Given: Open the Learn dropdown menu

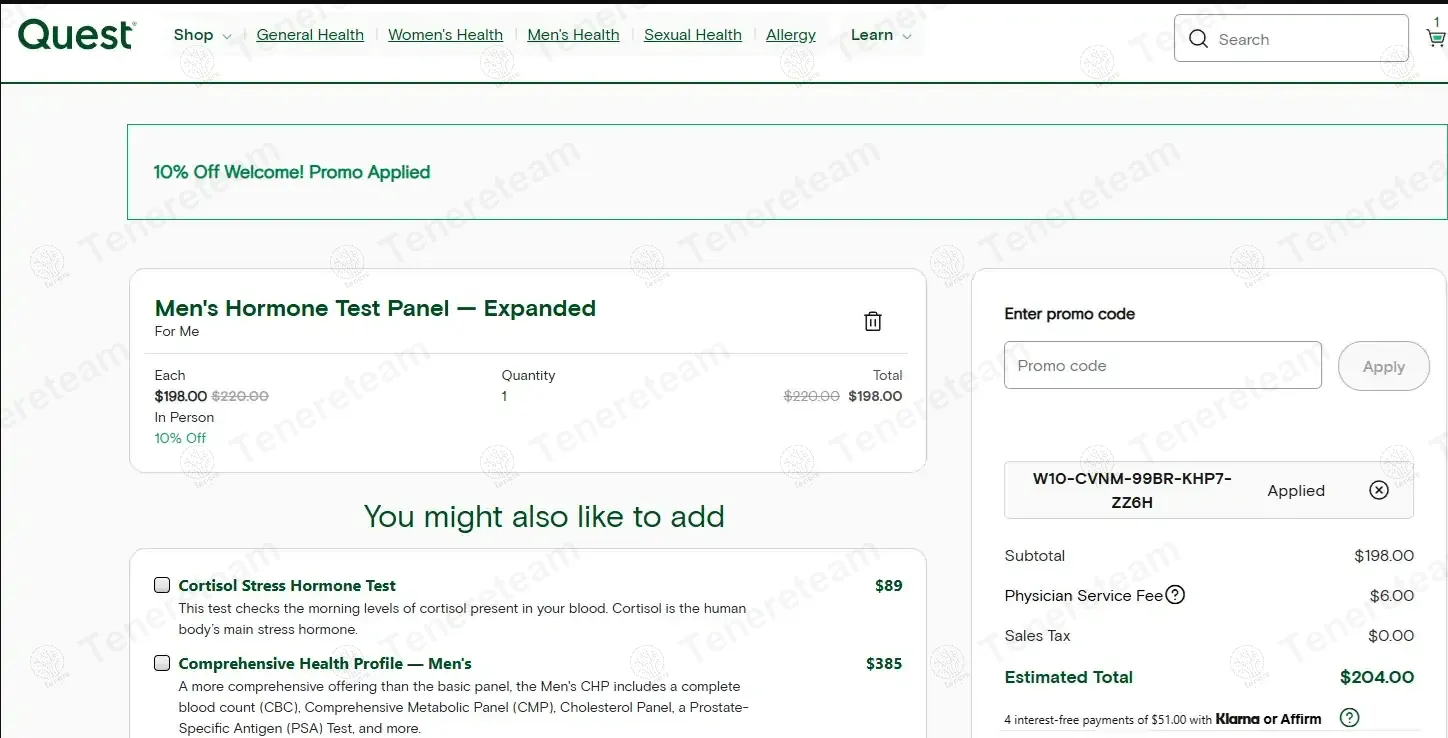Looking at the screenshot, I should (880, 35).
